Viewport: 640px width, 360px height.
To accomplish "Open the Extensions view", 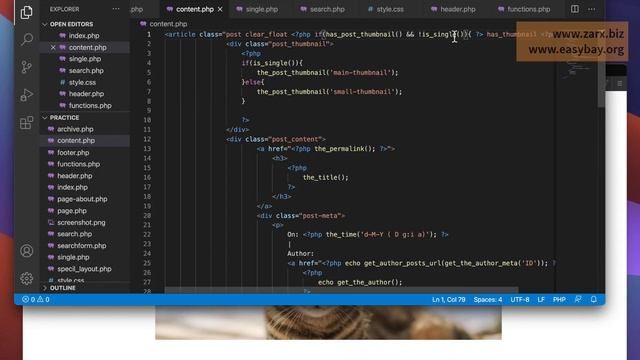I will tap(27, 122).
